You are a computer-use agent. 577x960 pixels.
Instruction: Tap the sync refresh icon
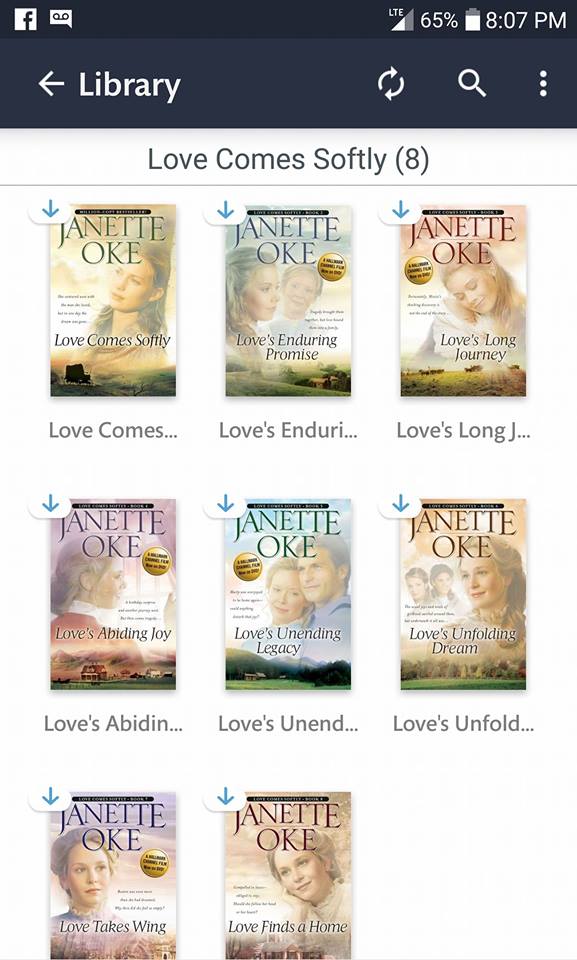(x=391, y=84)
